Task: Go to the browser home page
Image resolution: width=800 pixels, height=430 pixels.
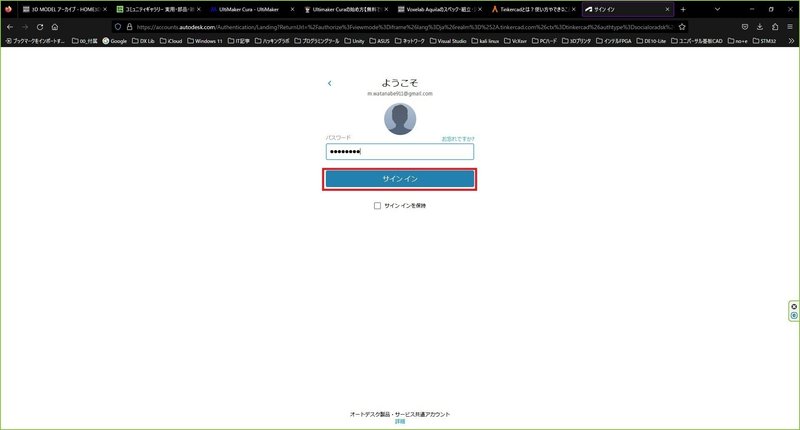Action: coord(55,27)
